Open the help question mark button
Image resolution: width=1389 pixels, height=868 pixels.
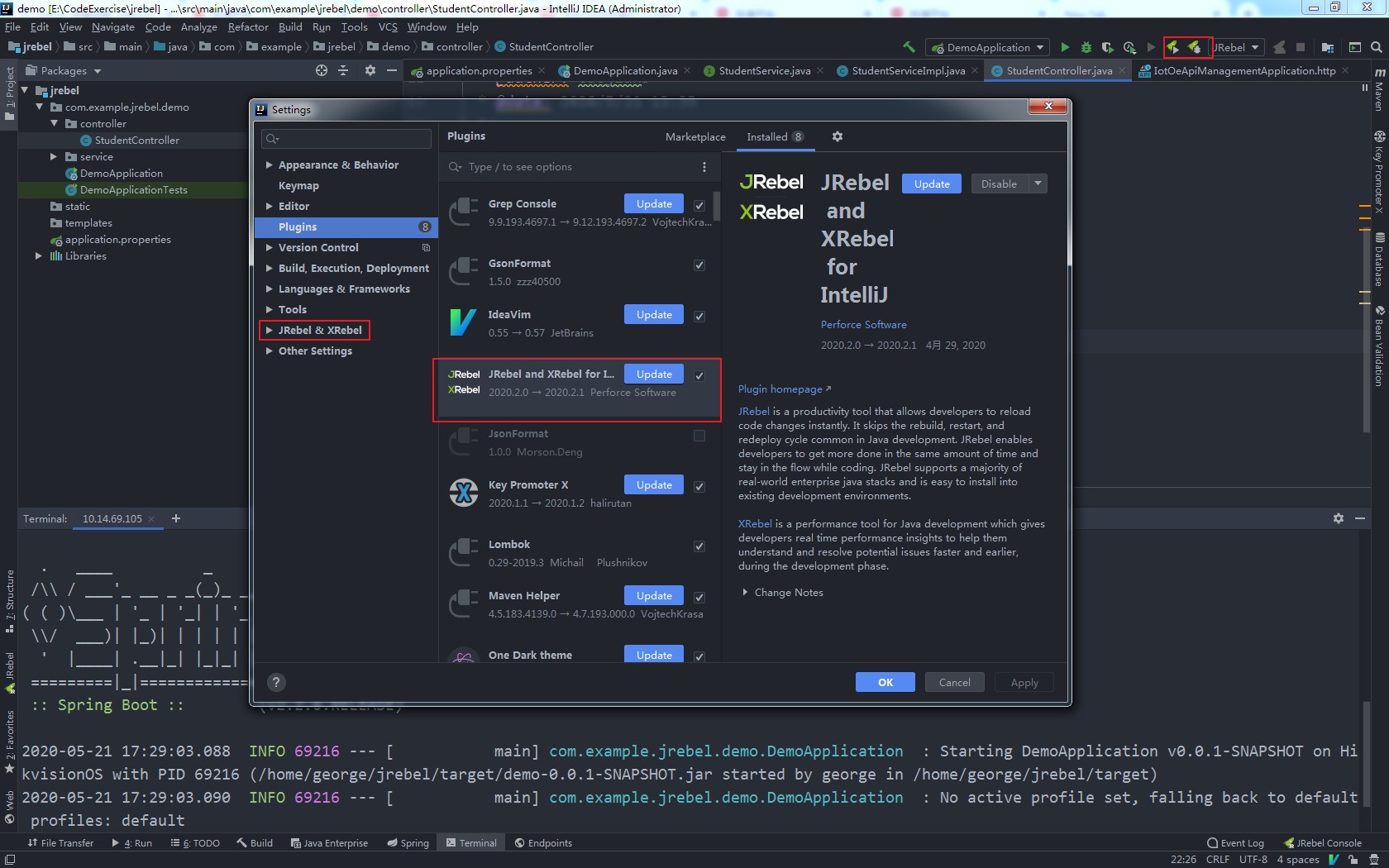click(276, 682)
